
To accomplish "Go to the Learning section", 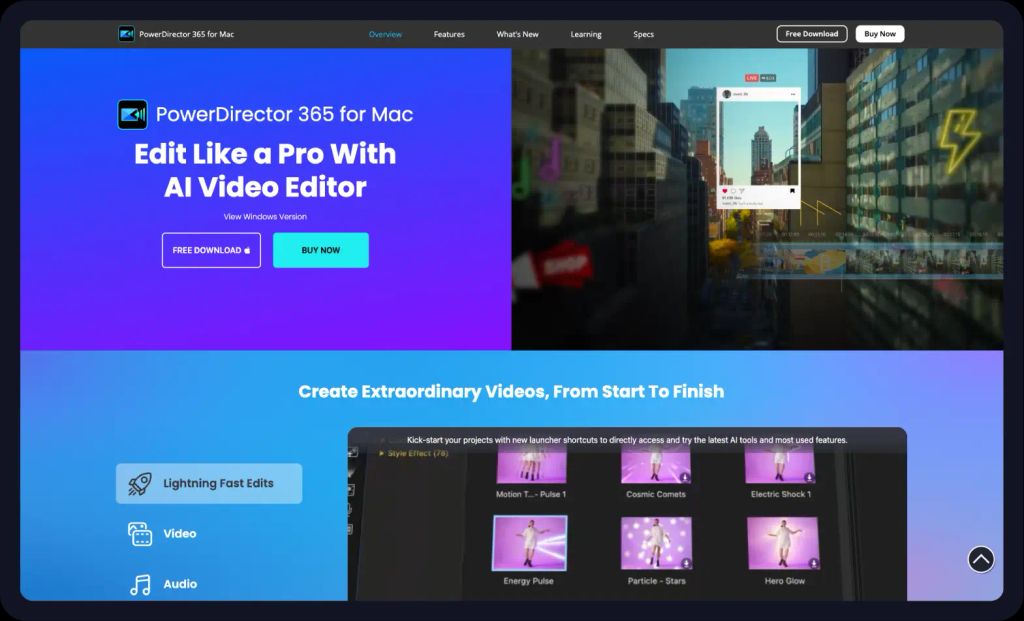I will coord(585,33).
